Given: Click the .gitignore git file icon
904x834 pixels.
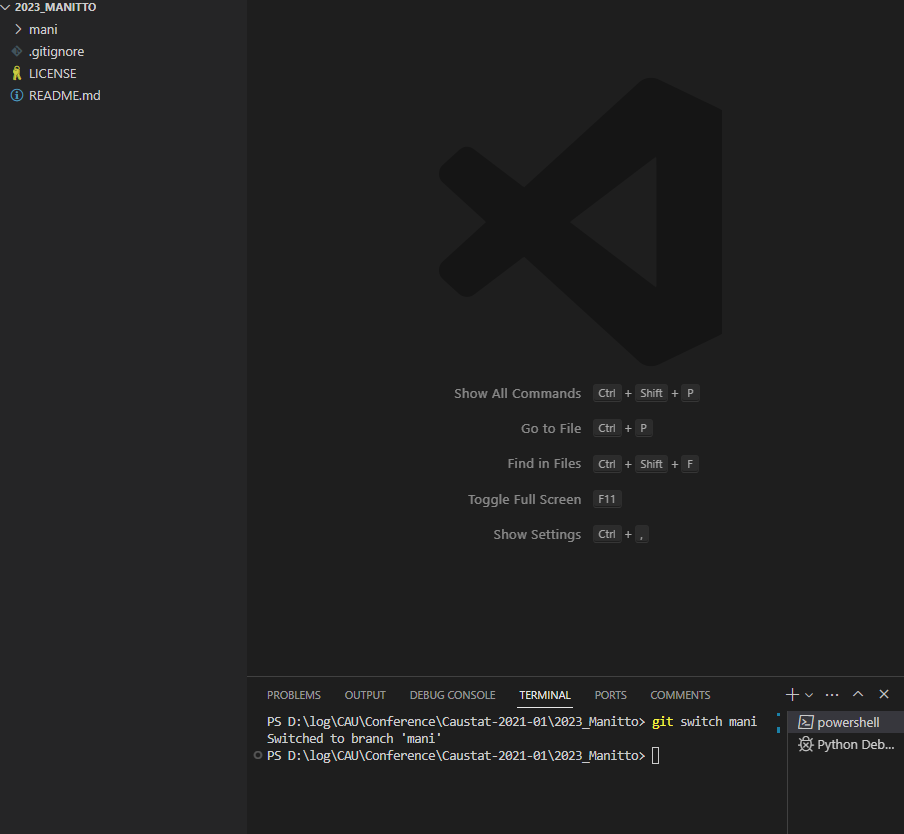Looking at the screenshot, I should 17,51.
